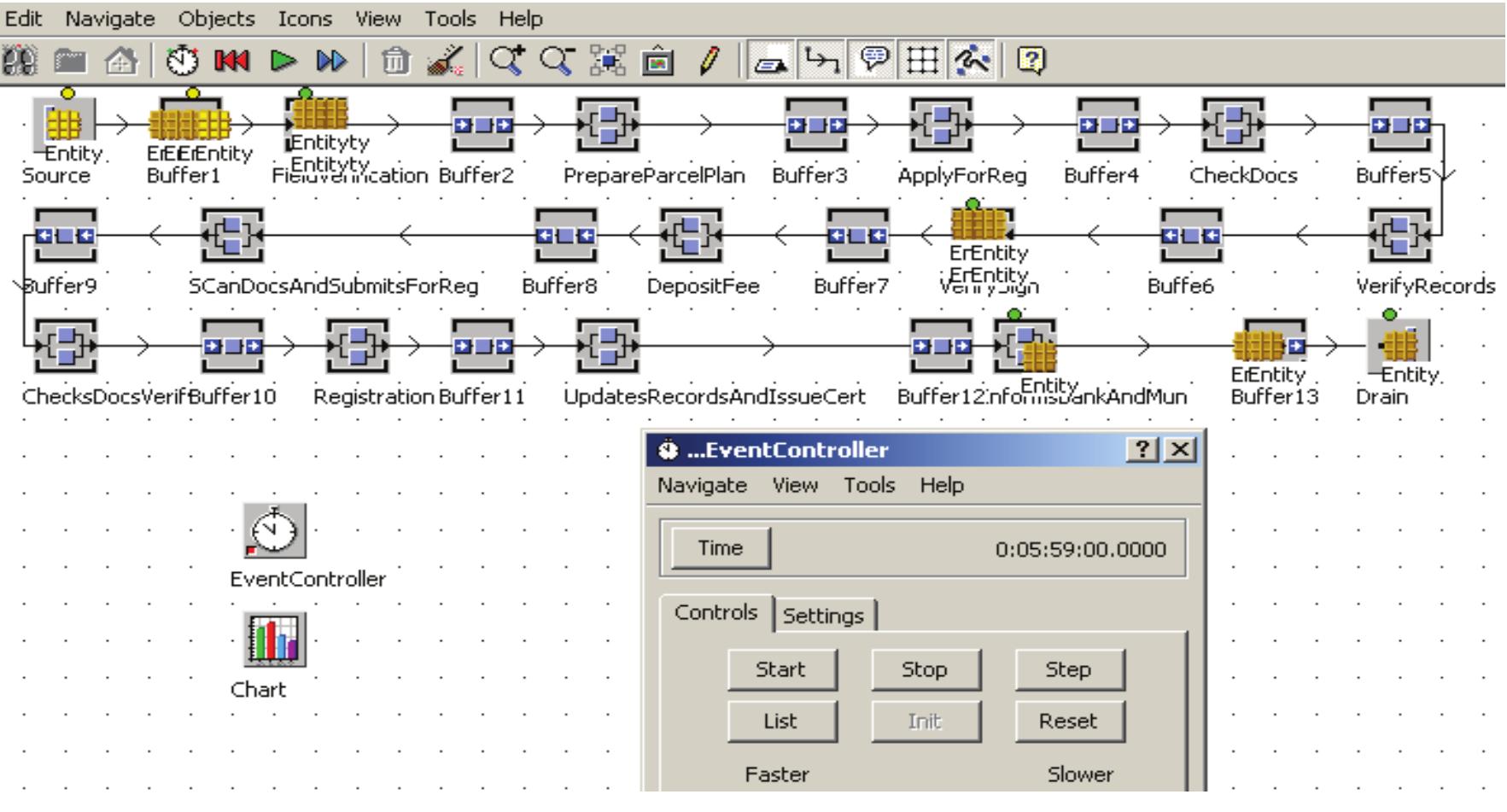Click the EventController dialog title-bar help button
The height and width of the screenshot is (812, 1507).
click(1142, 450)
